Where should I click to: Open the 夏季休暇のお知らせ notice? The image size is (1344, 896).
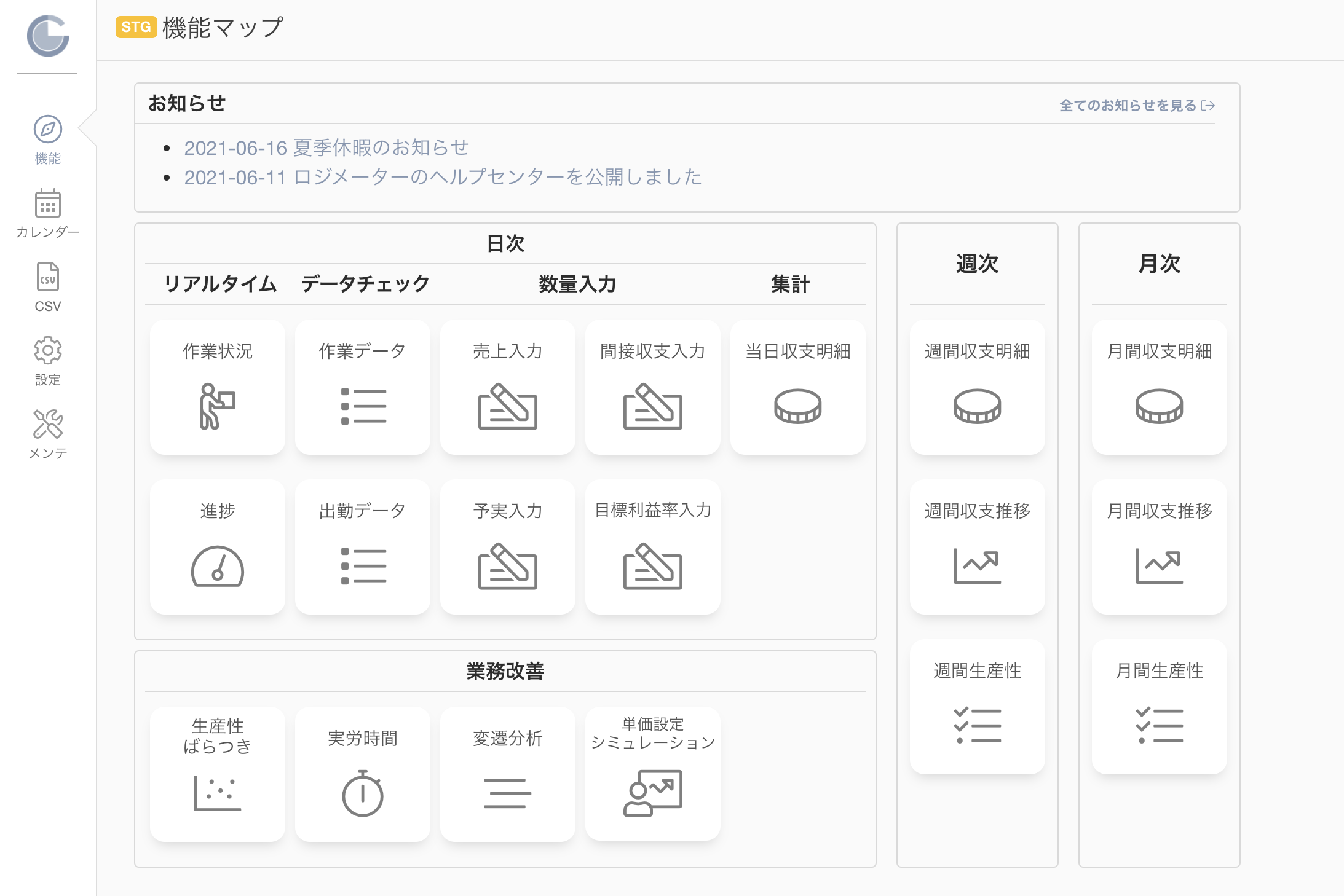(x=326, y=147)
